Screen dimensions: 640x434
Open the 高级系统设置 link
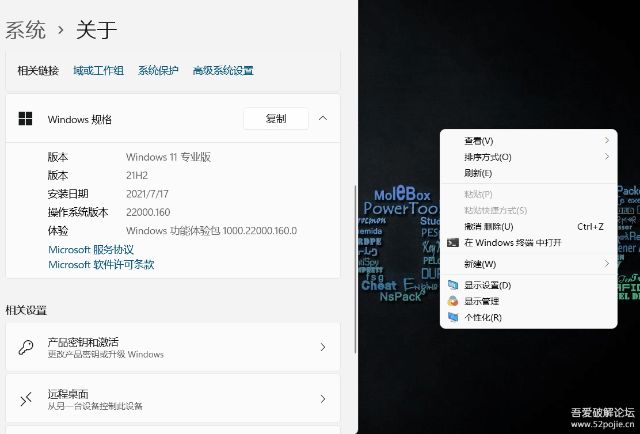[x=223, y=71]
